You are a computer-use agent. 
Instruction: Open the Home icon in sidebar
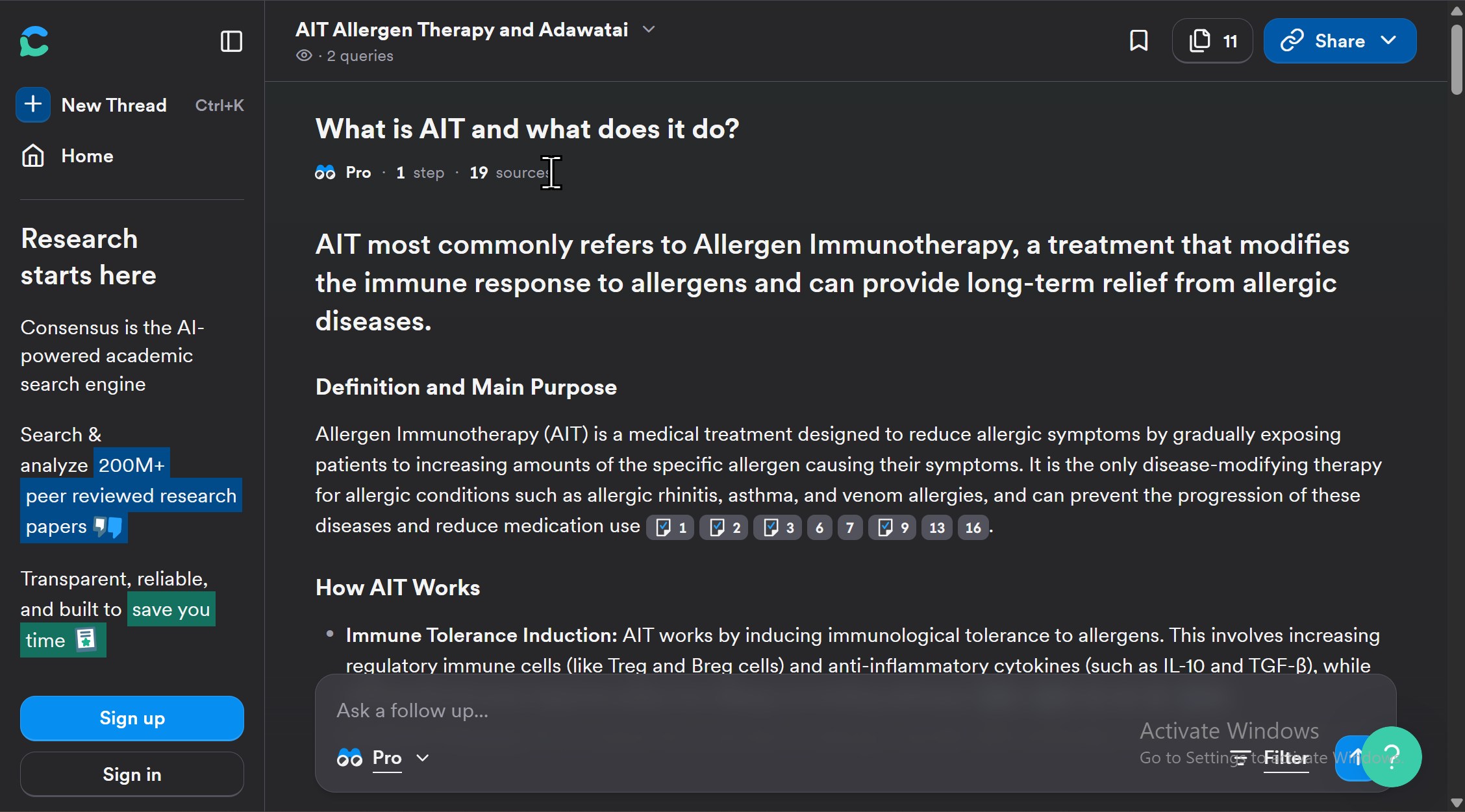[33, 156]
